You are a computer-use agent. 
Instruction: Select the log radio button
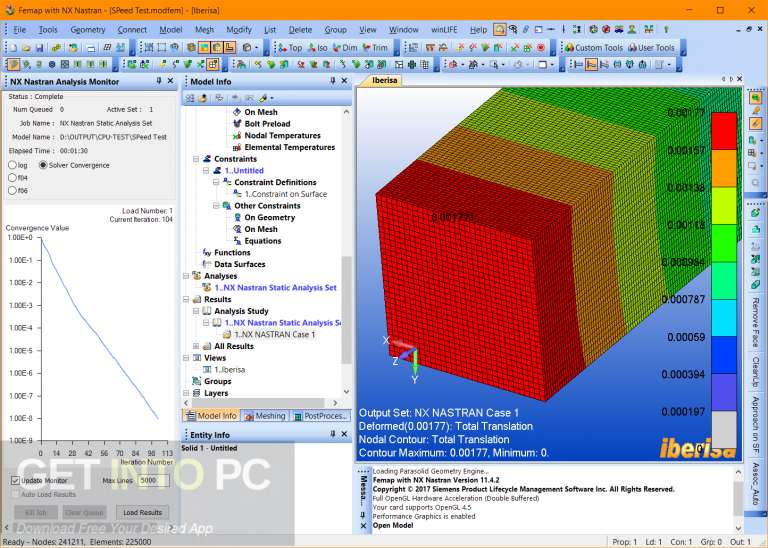coord(18,166)
